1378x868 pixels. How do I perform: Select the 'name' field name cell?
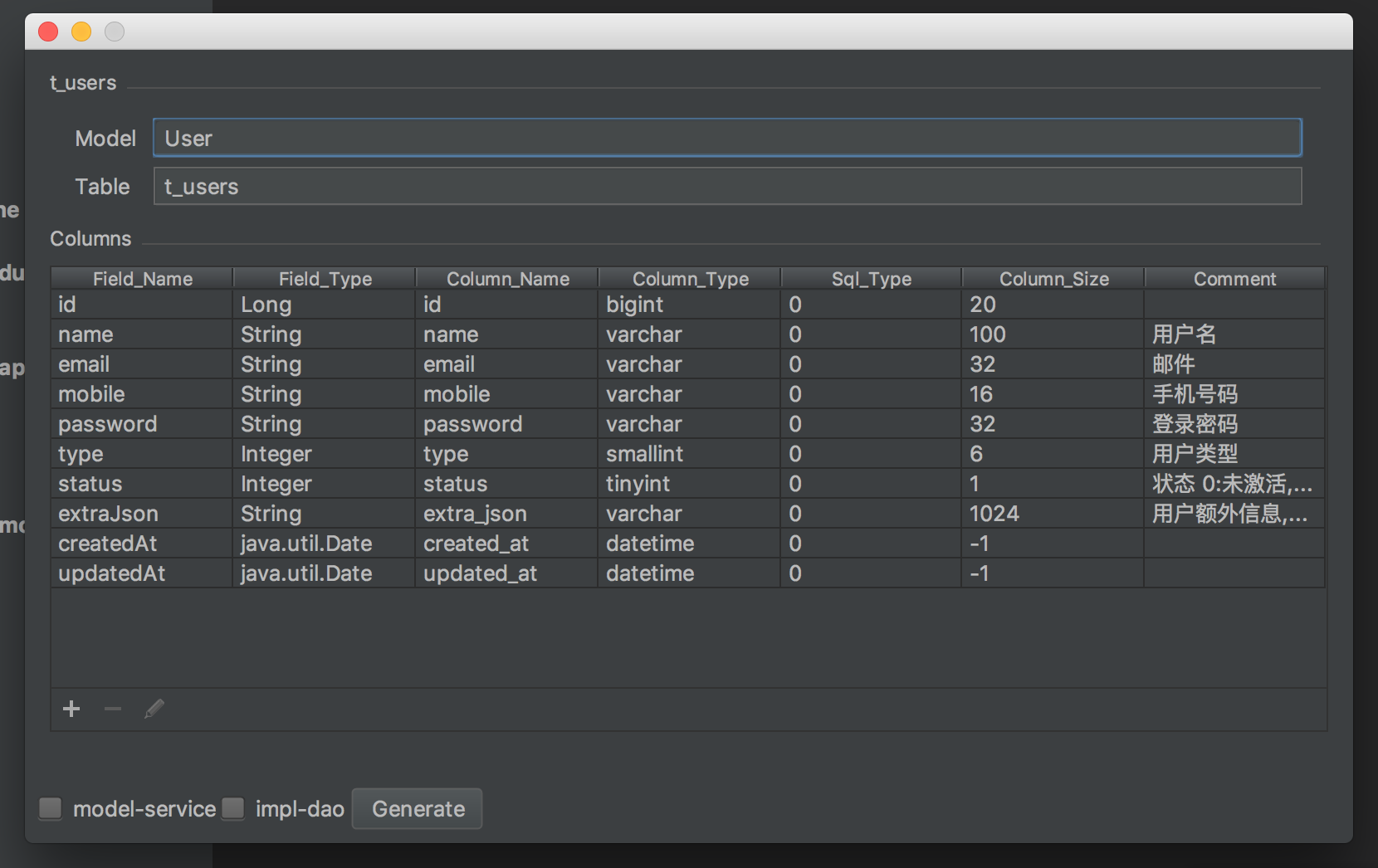point(142,334)
